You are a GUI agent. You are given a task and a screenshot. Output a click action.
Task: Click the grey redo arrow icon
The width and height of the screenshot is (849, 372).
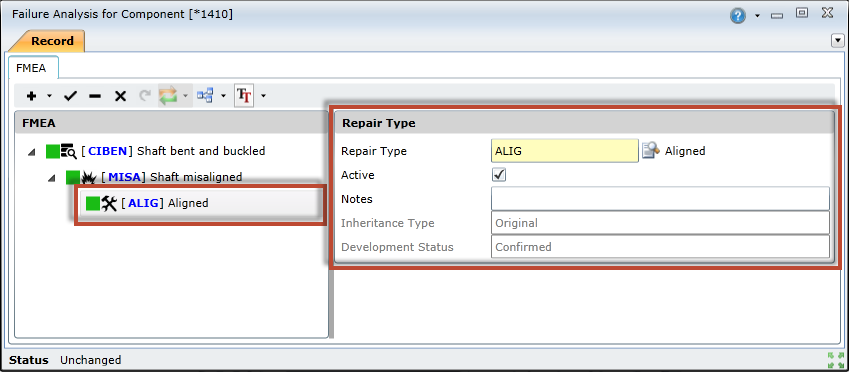click(x=145, y=96)
